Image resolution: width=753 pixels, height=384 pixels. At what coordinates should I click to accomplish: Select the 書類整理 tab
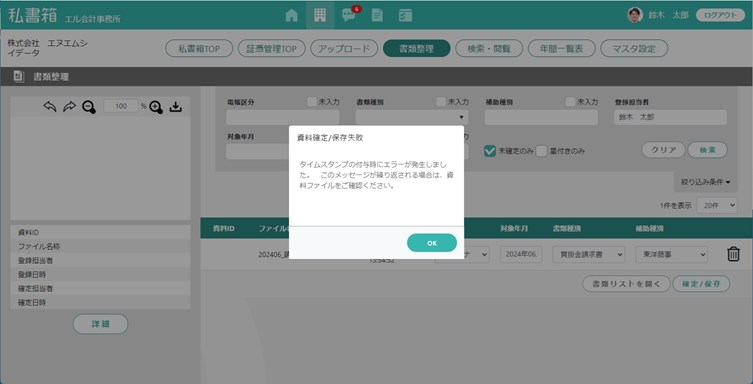(x=416, y=48)
